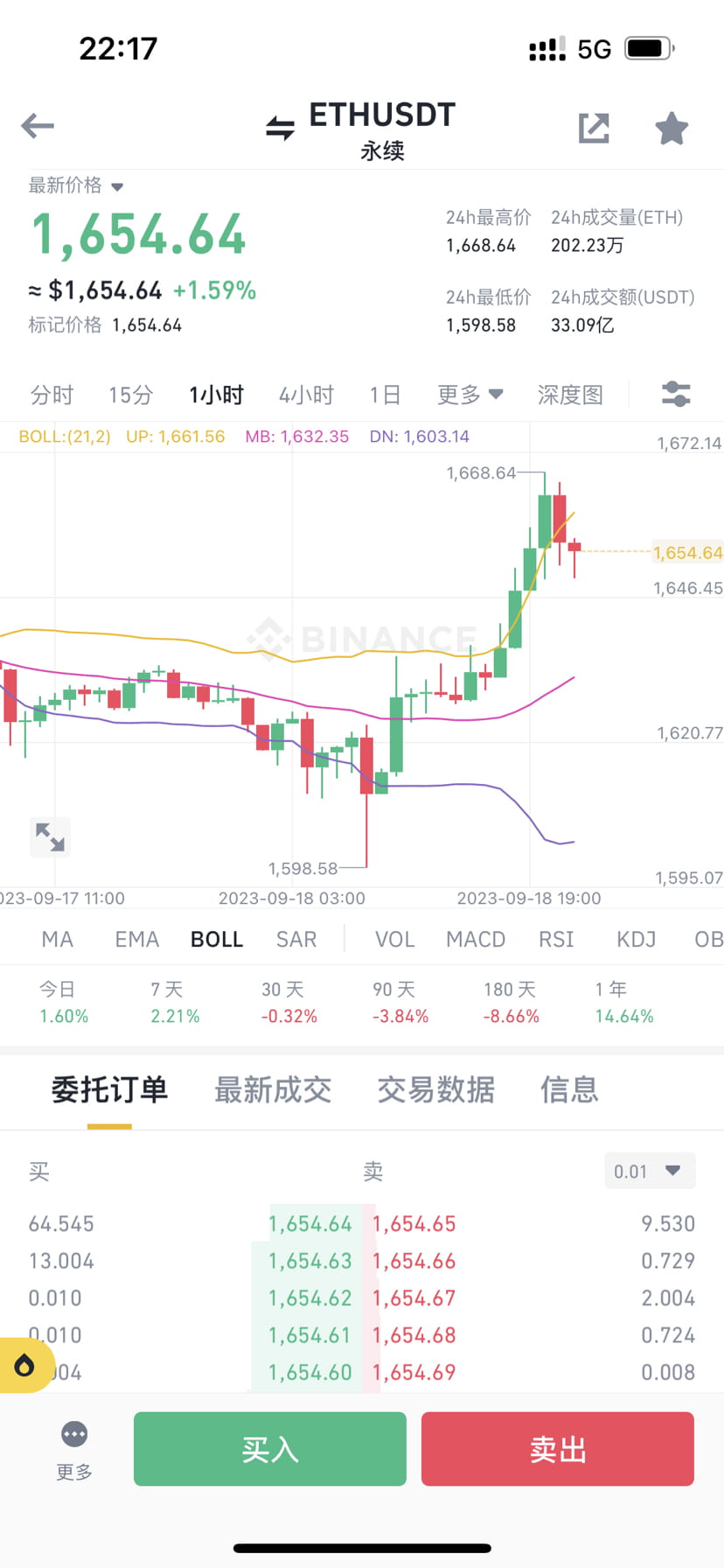Enable the VOL sub-indicator

pyautogui.click(x=395, y=940)
